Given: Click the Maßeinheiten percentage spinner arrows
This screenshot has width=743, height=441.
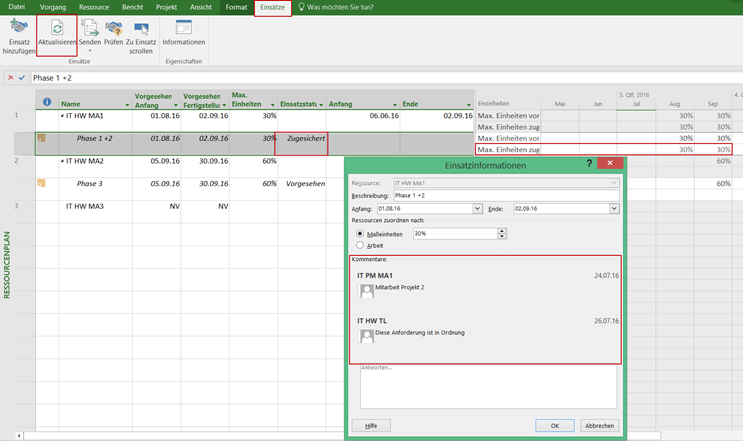Looking at the screenshot, I should coord(500,234).
